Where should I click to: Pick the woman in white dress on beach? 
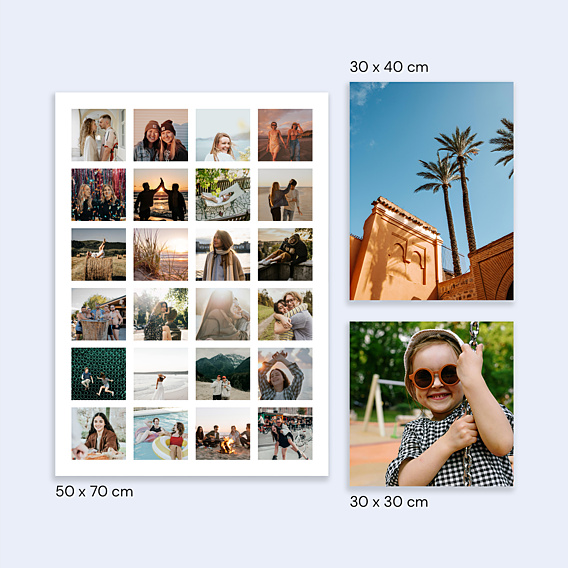click(160, 374)
